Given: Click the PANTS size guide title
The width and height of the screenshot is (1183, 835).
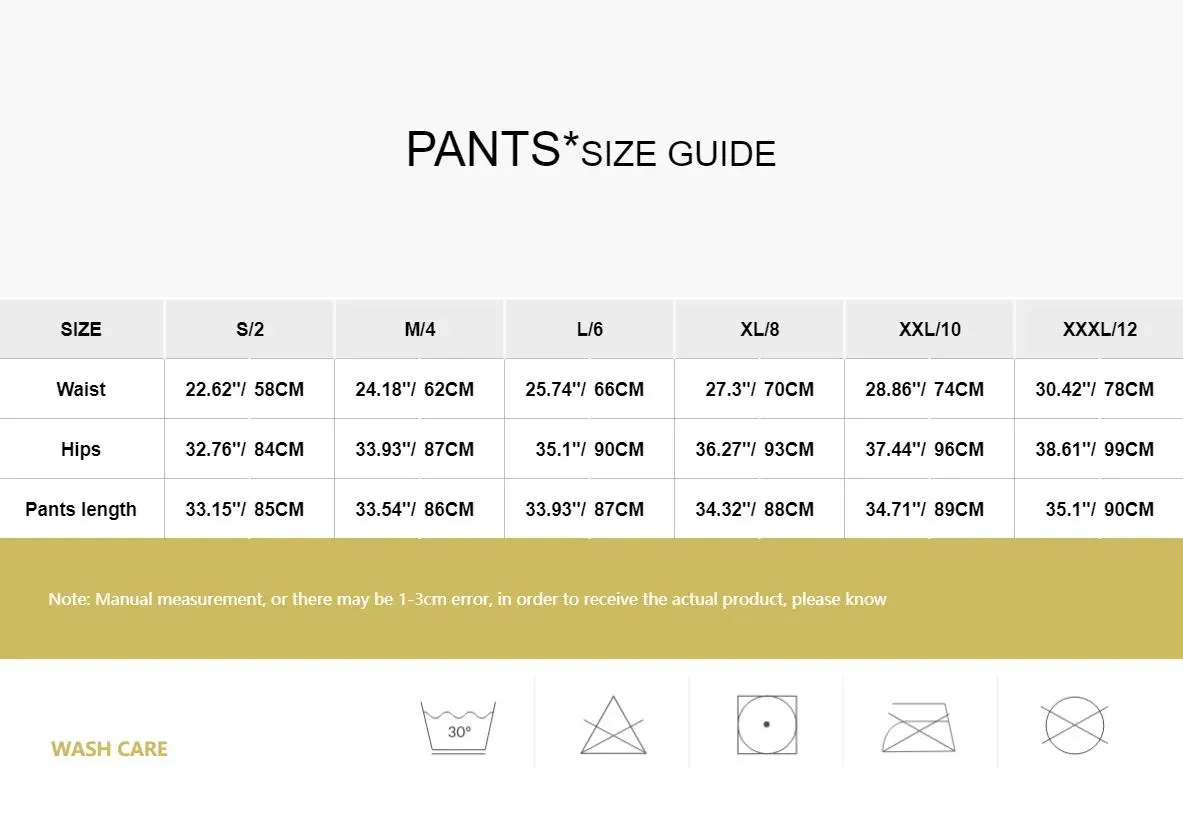Looking at the screenshot, I should pos(590,151).
